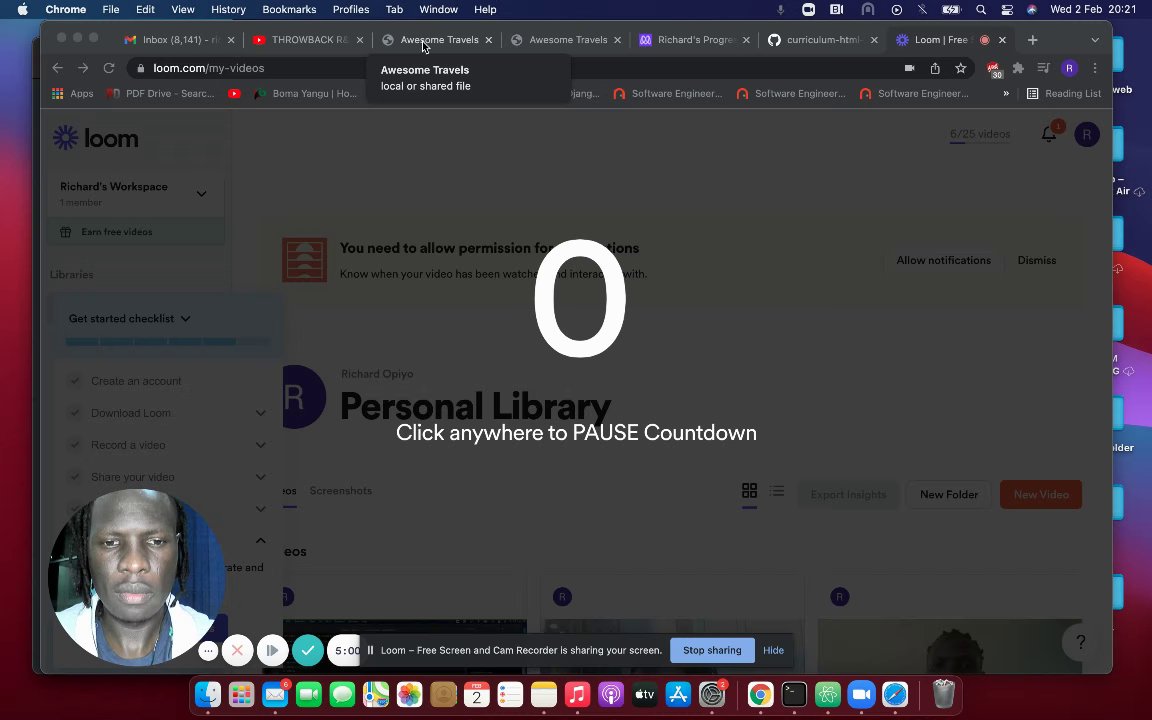
Task: Close the Richard's Progress tab
Action: 746,40
